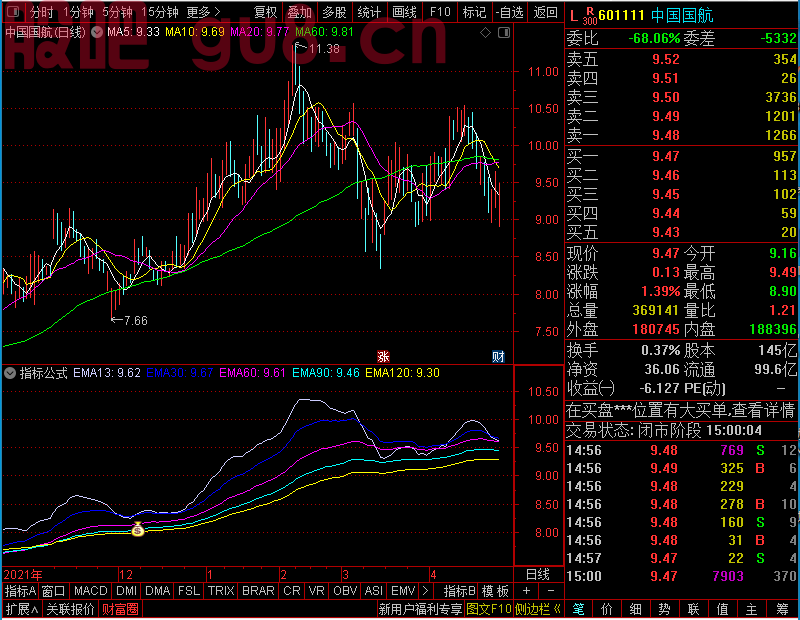Click the L margin-trading flag icon
This screenshot has width=800, height=620.
pos(573,16)
